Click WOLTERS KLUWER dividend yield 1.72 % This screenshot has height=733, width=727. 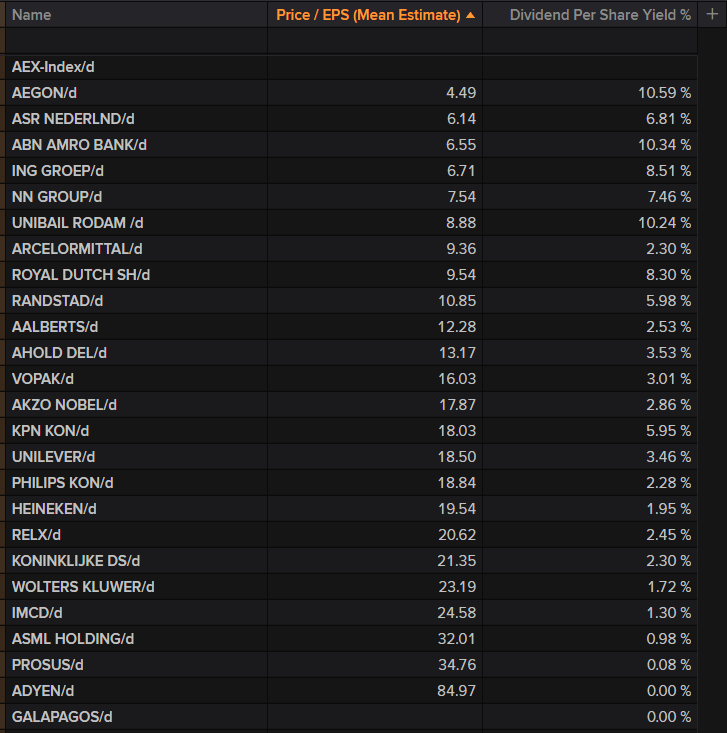tap(669, 587)
